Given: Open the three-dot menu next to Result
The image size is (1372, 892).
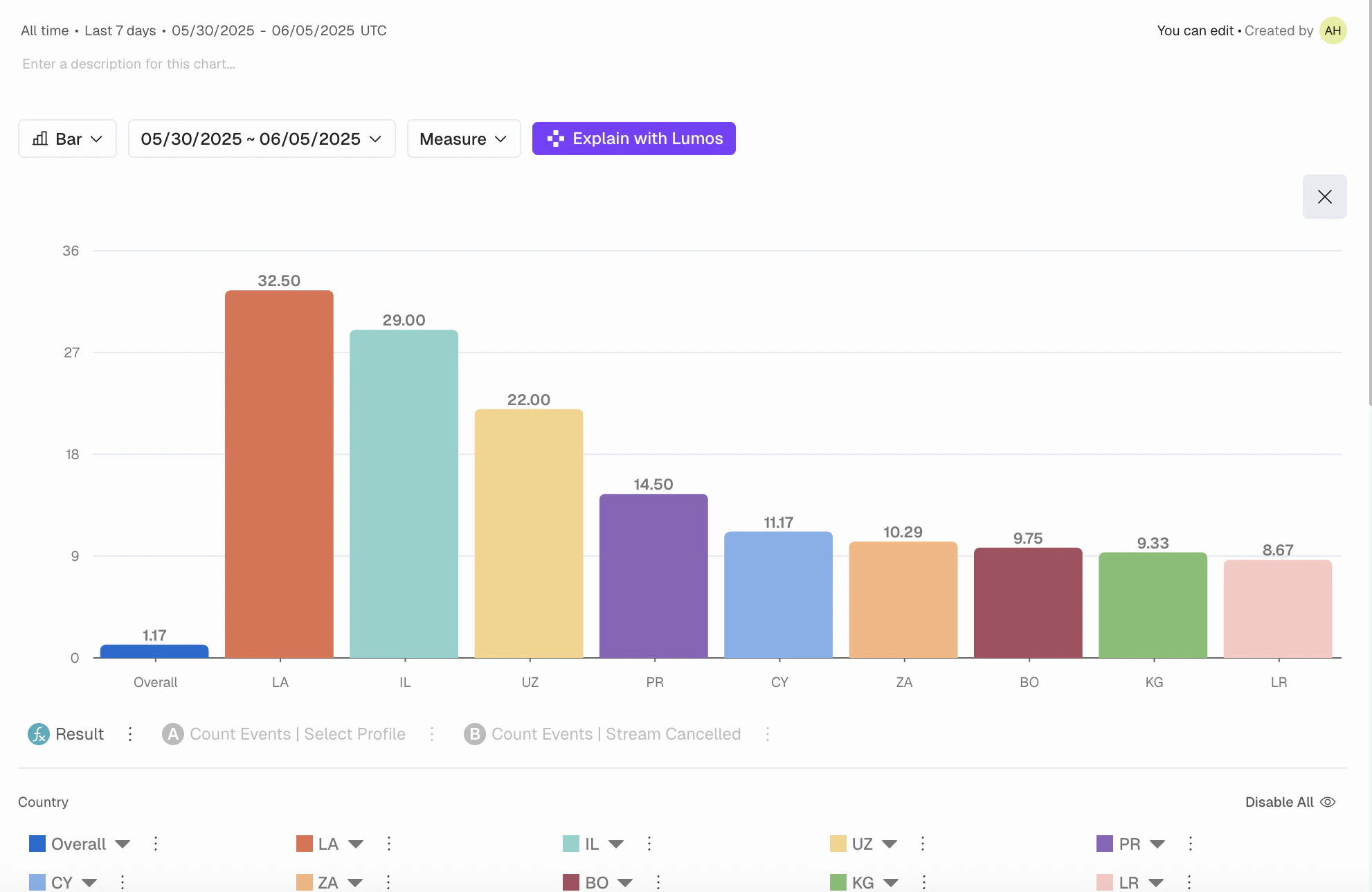Looking at the screenshot, I should tap(130, 734).
